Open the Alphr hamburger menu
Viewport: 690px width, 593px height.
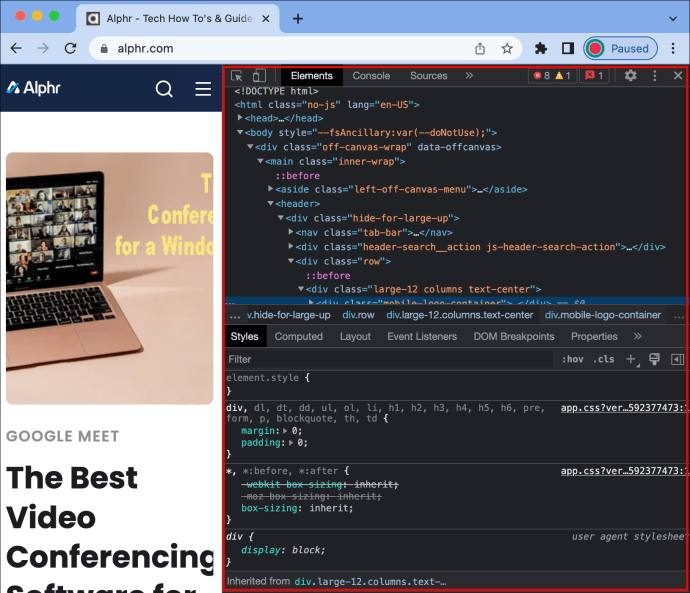[x=203, y=88]
